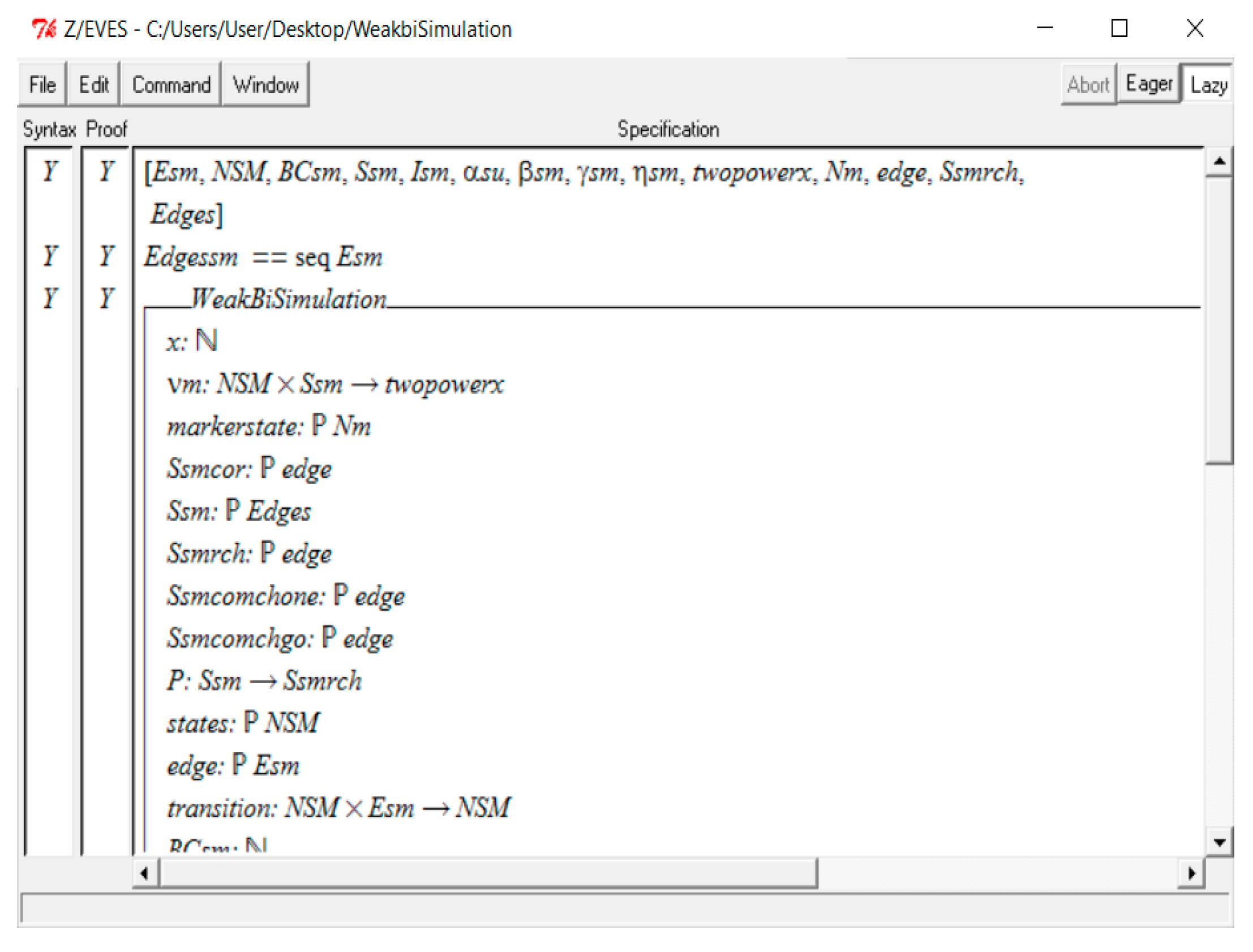Expand the Command menu
This screenshot has width=1253, height=952.
[x=171, y=85]
